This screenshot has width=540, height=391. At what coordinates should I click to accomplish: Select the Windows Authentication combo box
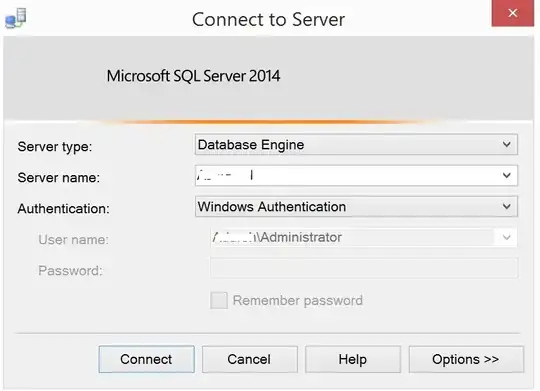click(356, 206)
